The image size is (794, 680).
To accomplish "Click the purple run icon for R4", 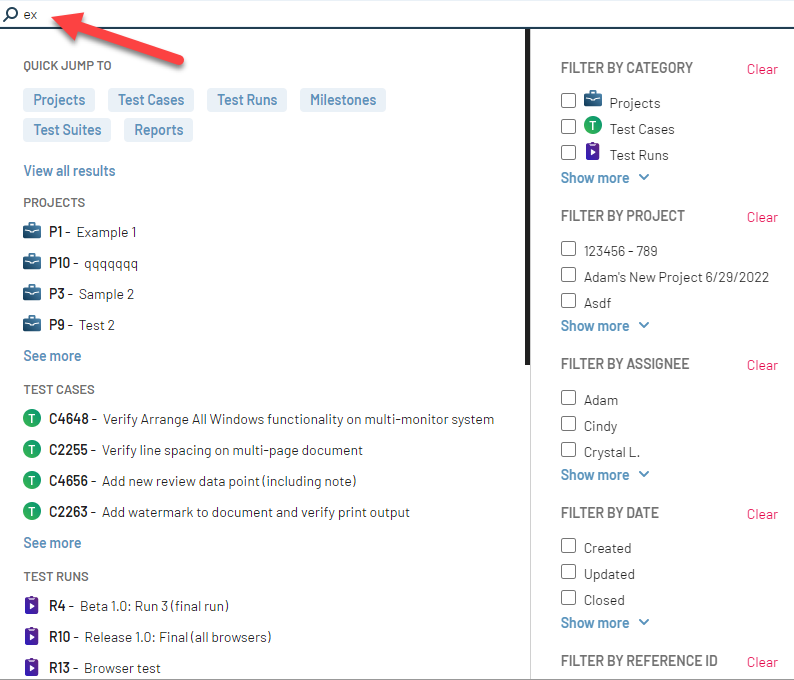I will pyautogui.click(x=31, y=605).
